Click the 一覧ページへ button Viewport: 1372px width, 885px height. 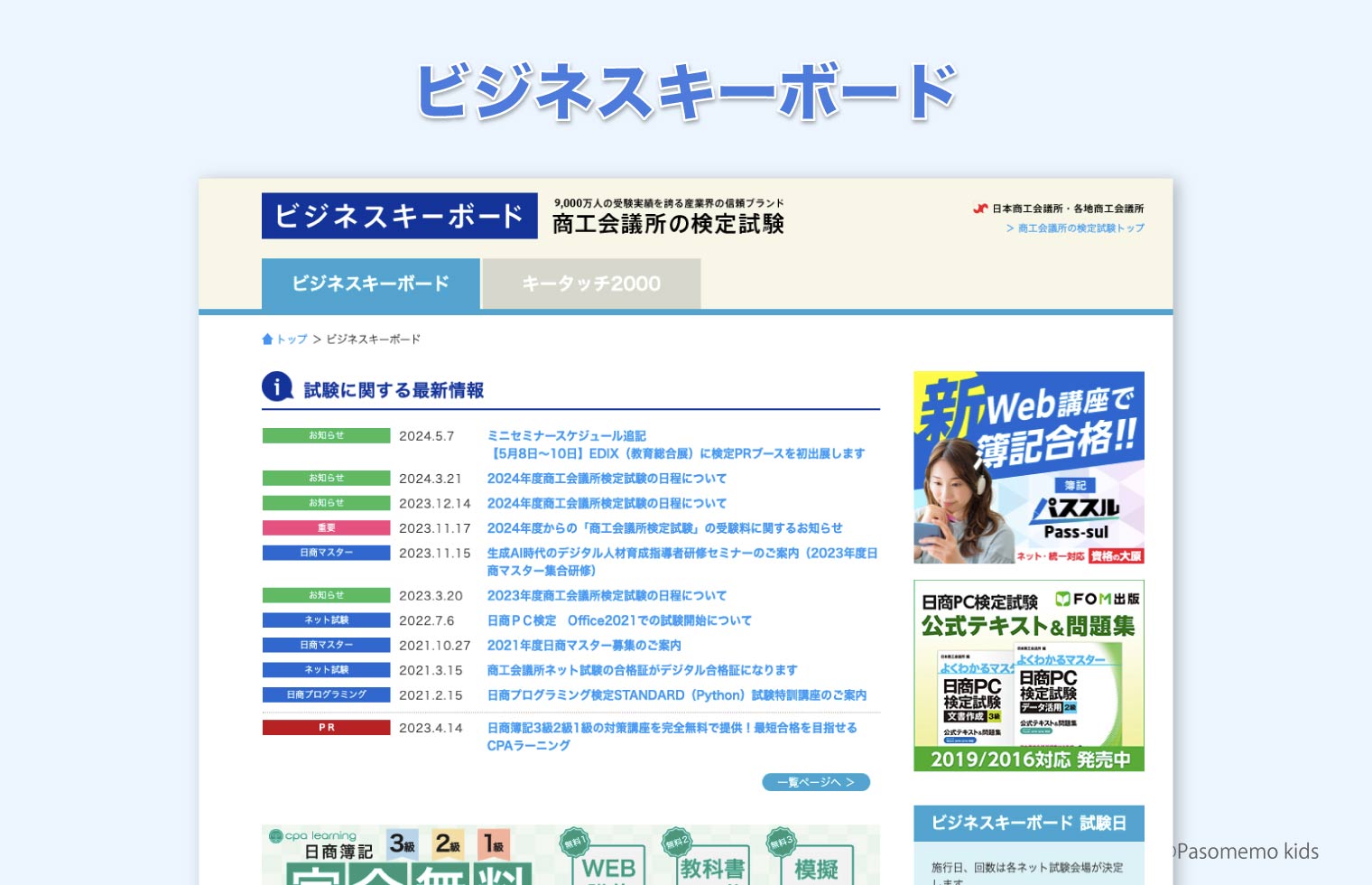(x=816, y=782)
